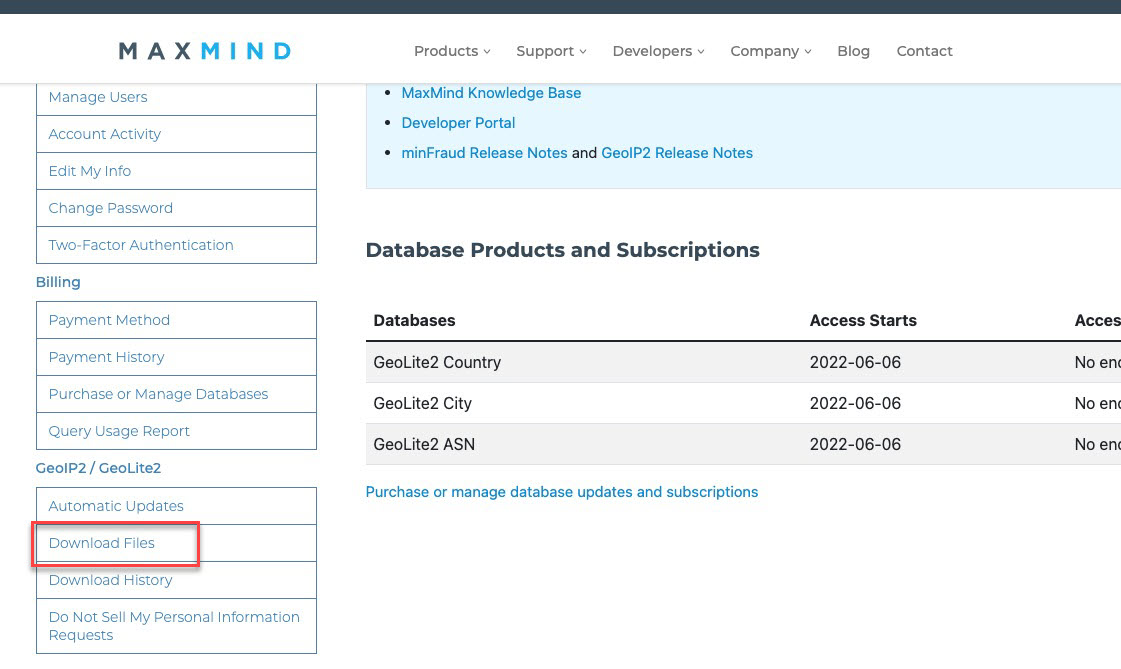Open the Download Files section

point(101,543)
